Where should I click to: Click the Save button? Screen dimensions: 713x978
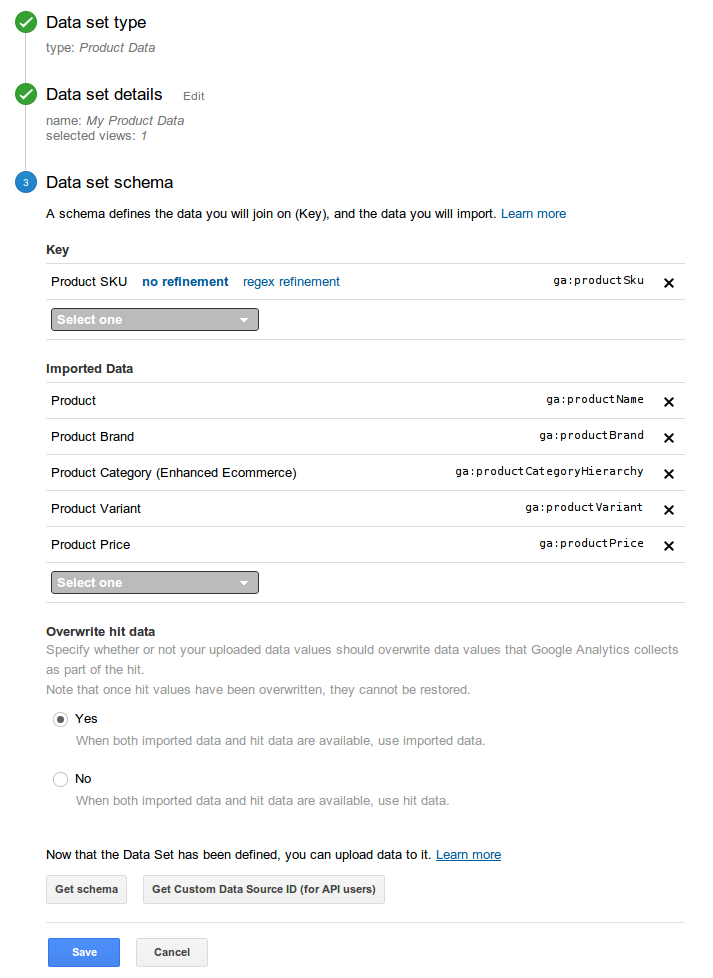click(84, 952)
